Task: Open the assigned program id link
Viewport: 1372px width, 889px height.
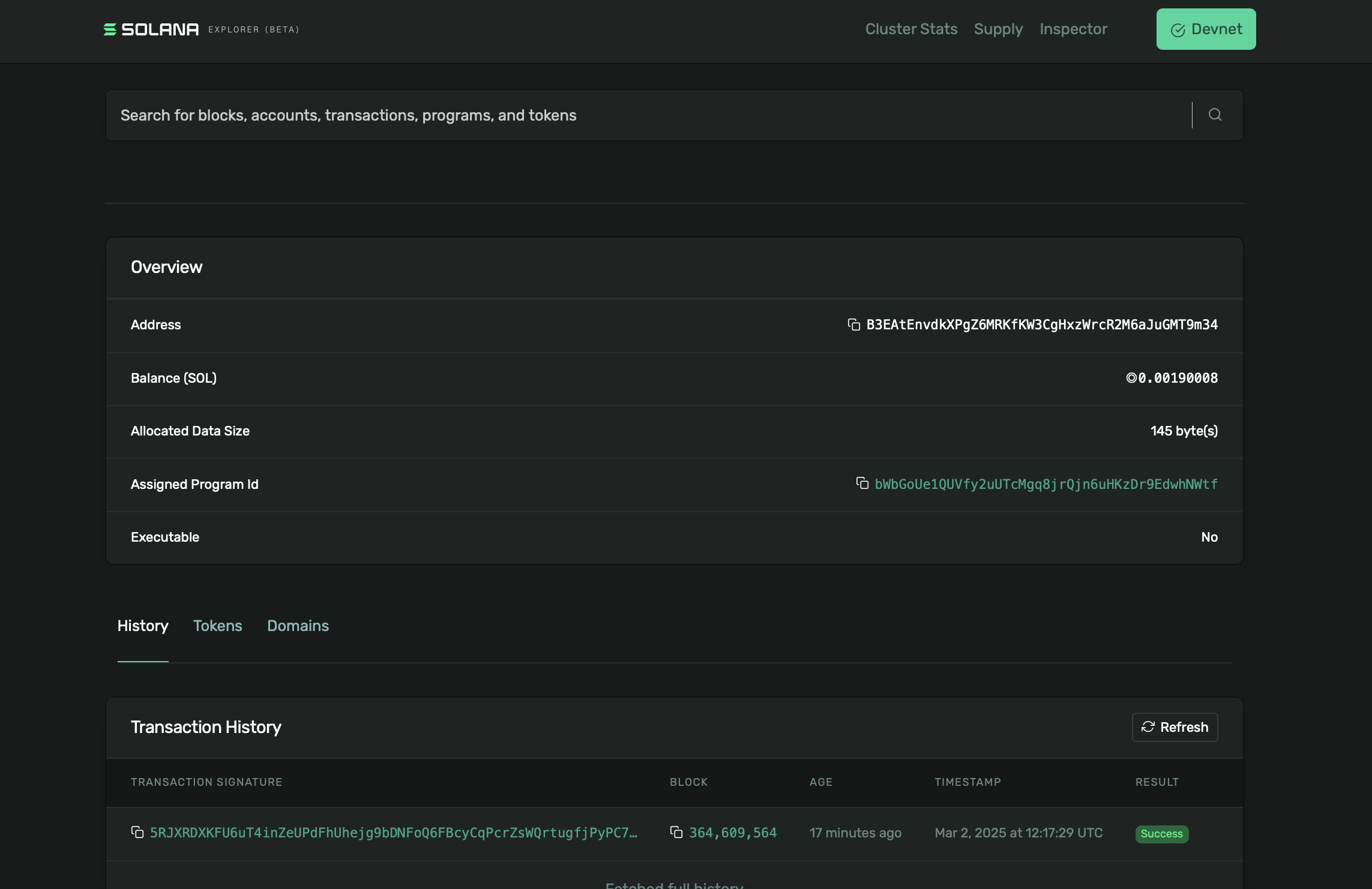Action: pos(1046,484)
